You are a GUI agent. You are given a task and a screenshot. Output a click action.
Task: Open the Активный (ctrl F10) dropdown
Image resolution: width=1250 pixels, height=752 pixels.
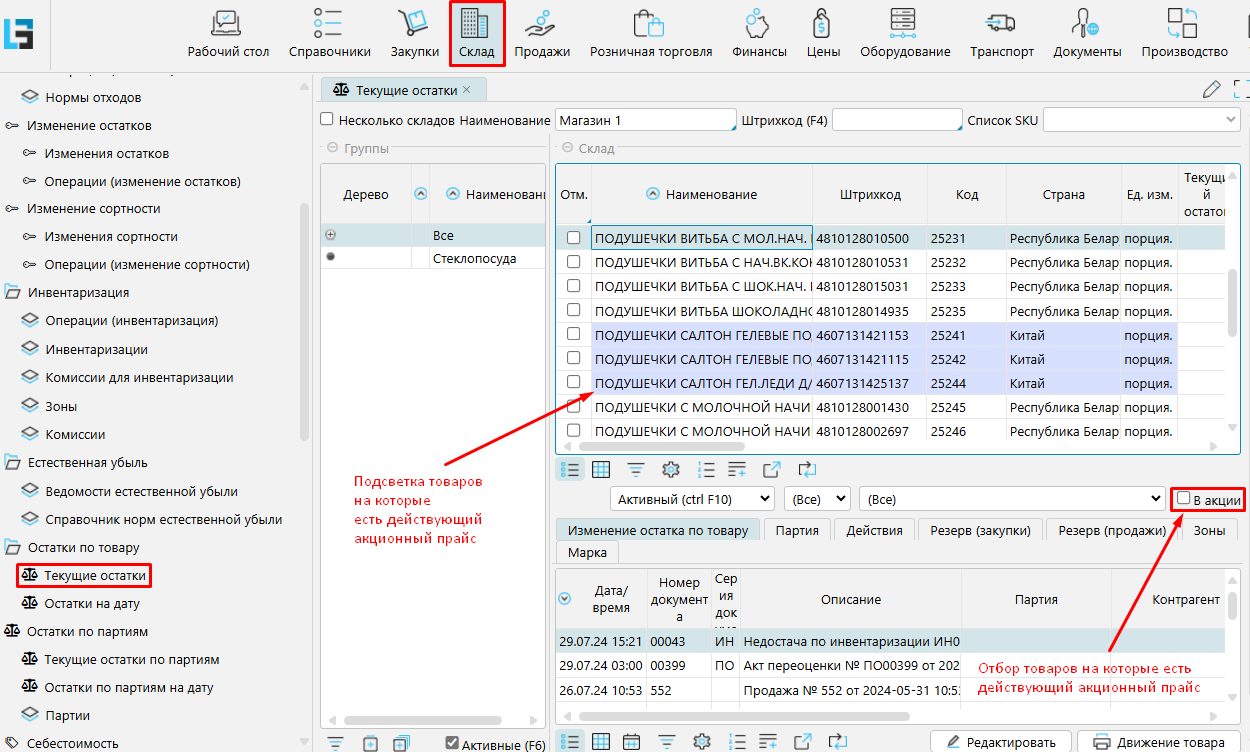tap(692, 498)
